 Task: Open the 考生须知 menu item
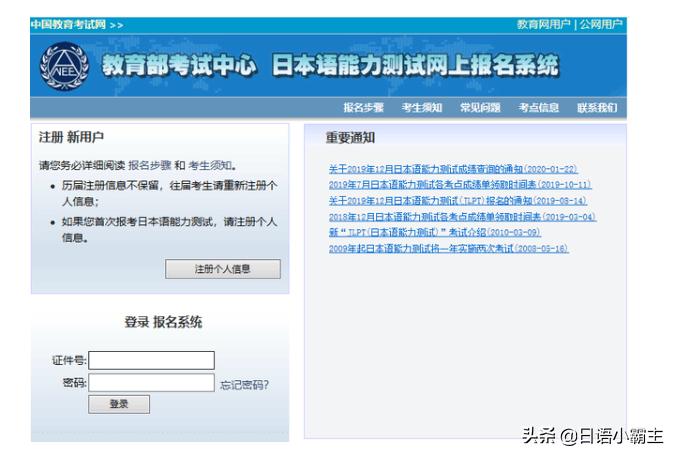point(422,107)
